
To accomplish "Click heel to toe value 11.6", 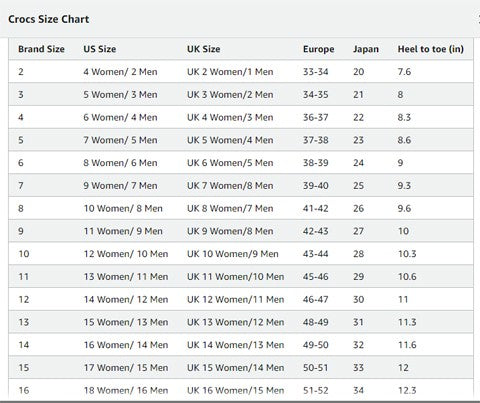I will (407, 345).
